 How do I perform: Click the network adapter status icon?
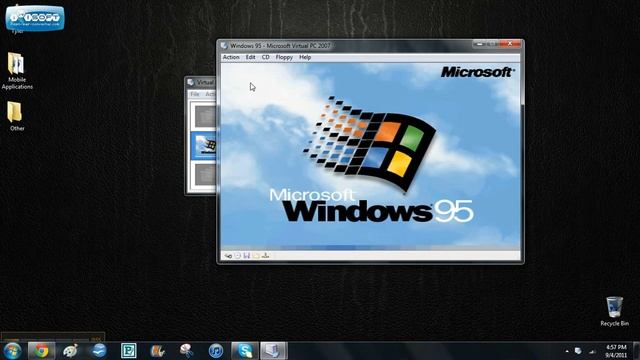point(265,256)
